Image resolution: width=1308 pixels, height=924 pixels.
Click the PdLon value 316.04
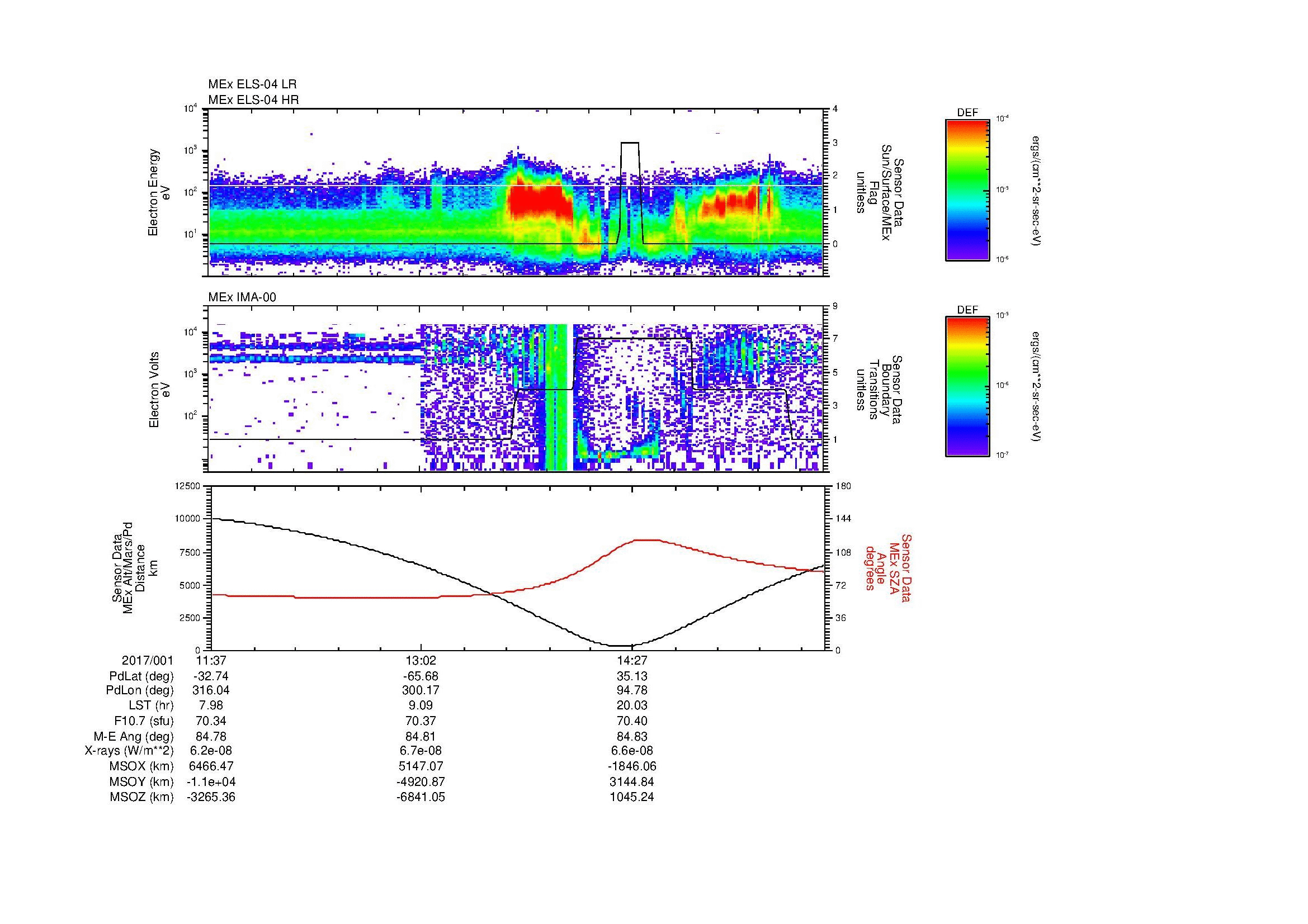click(x=211, y=690)
